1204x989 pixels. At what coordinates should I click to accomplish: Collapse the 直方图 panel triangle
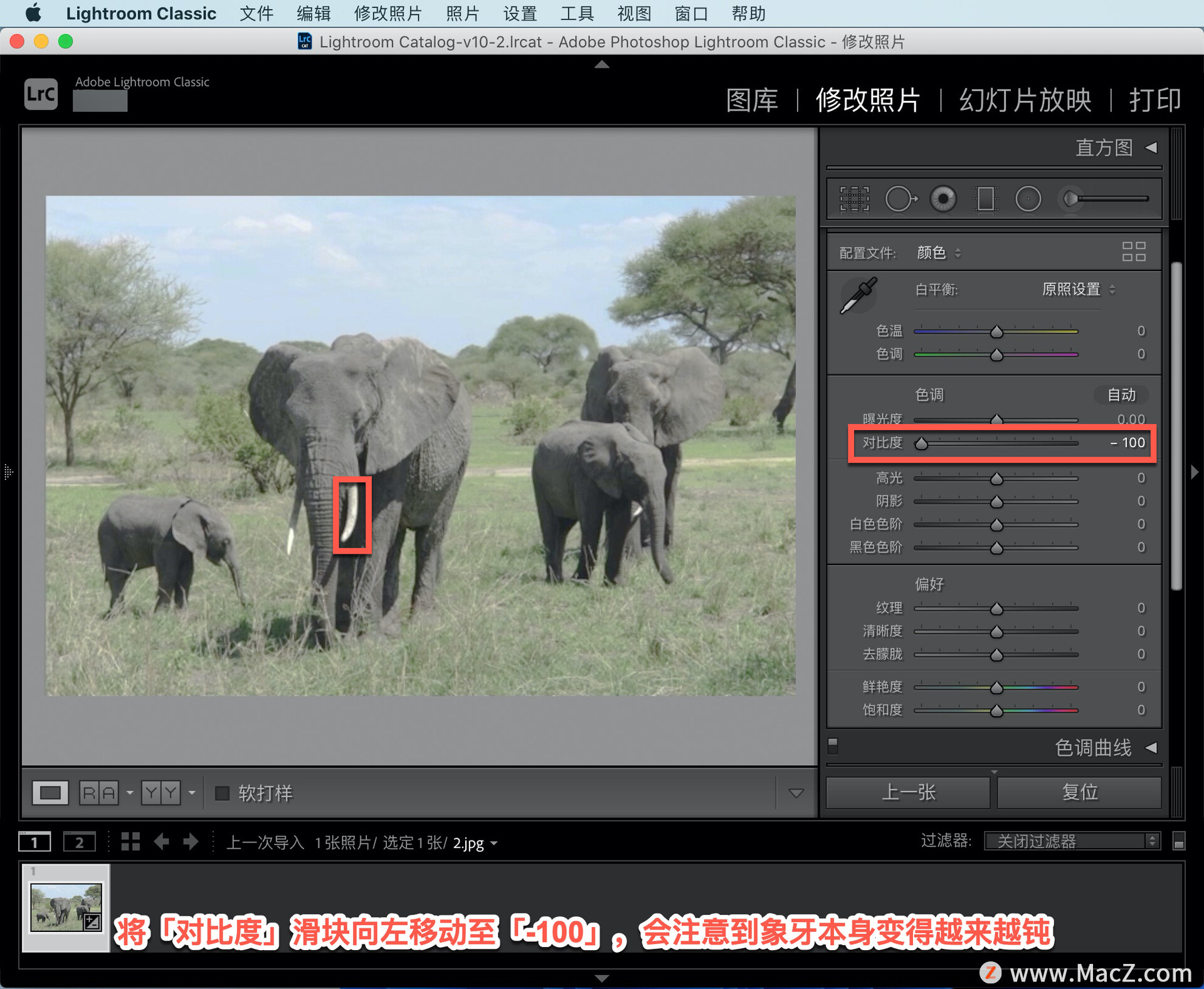[1151, 147]
